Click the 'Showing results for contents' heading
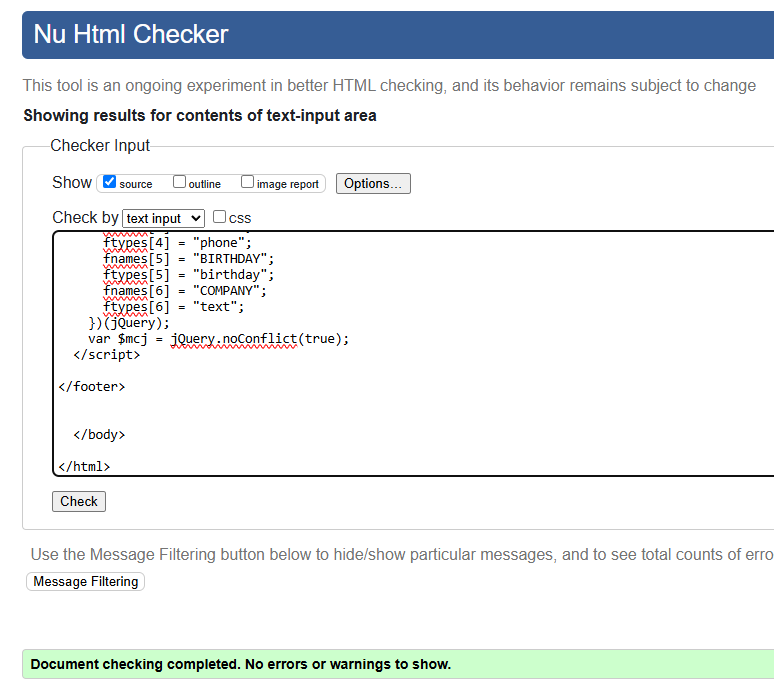 click(200, 115)
